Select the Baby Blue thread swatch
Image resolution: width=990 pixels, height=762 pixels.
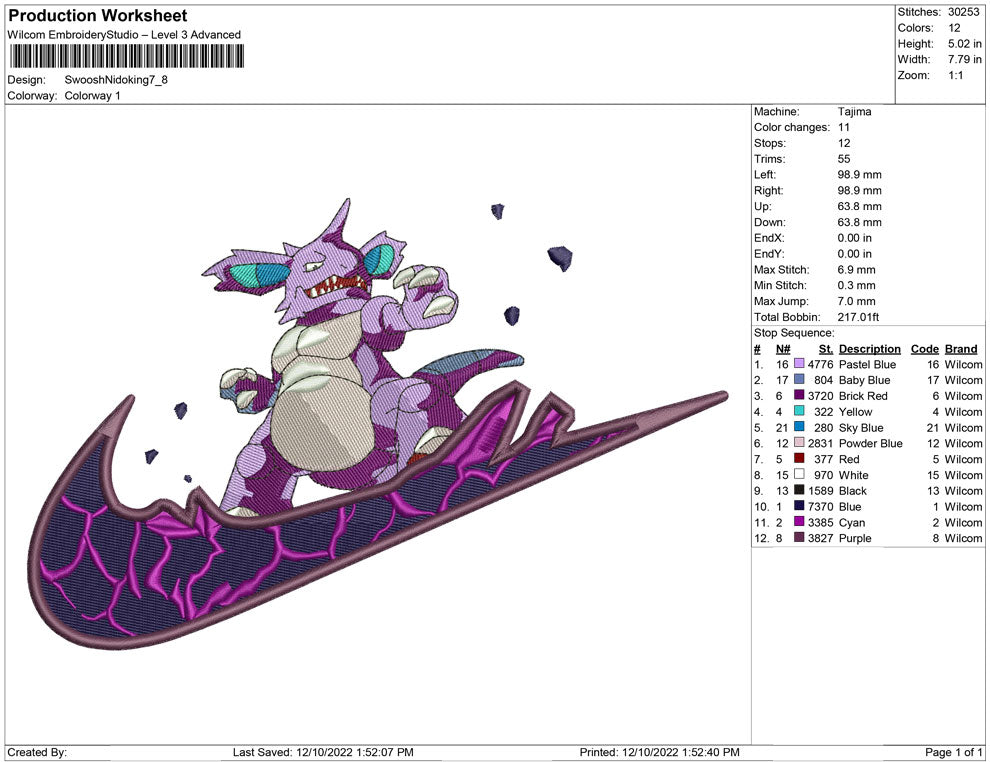pyautogui.click(x=799, y=381)
